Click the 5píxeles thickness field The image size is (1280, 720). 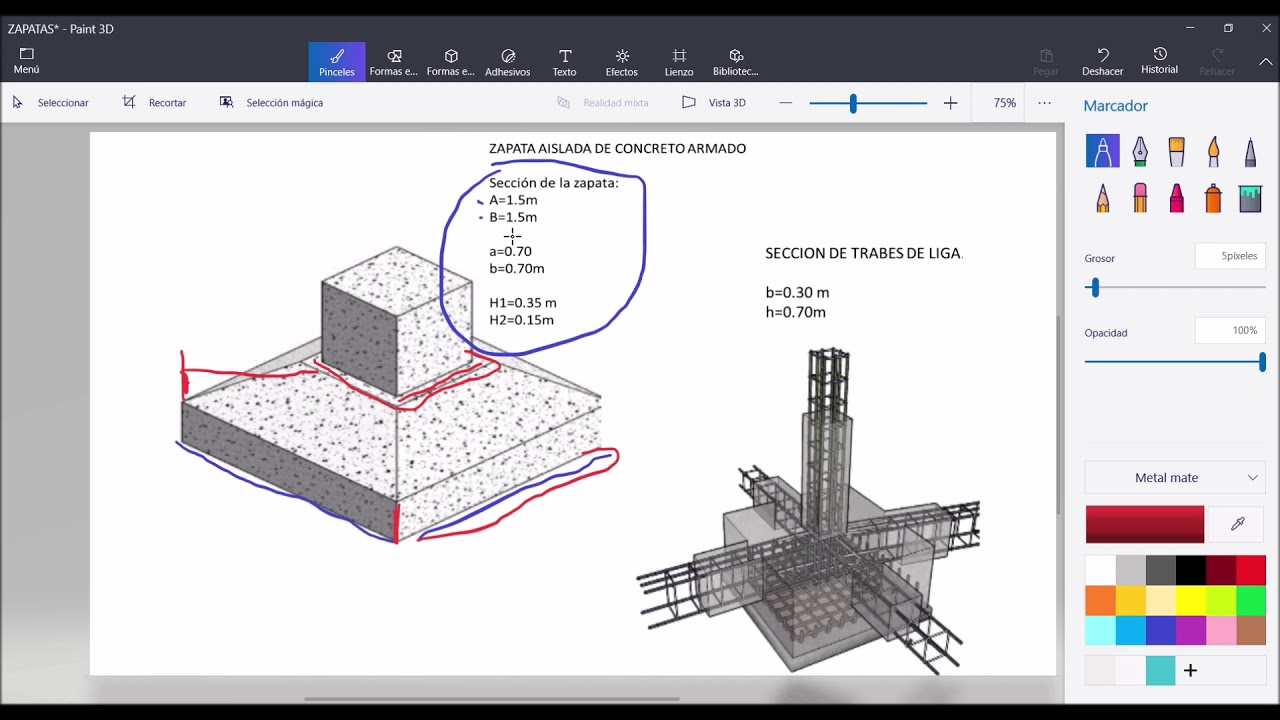1230,256
